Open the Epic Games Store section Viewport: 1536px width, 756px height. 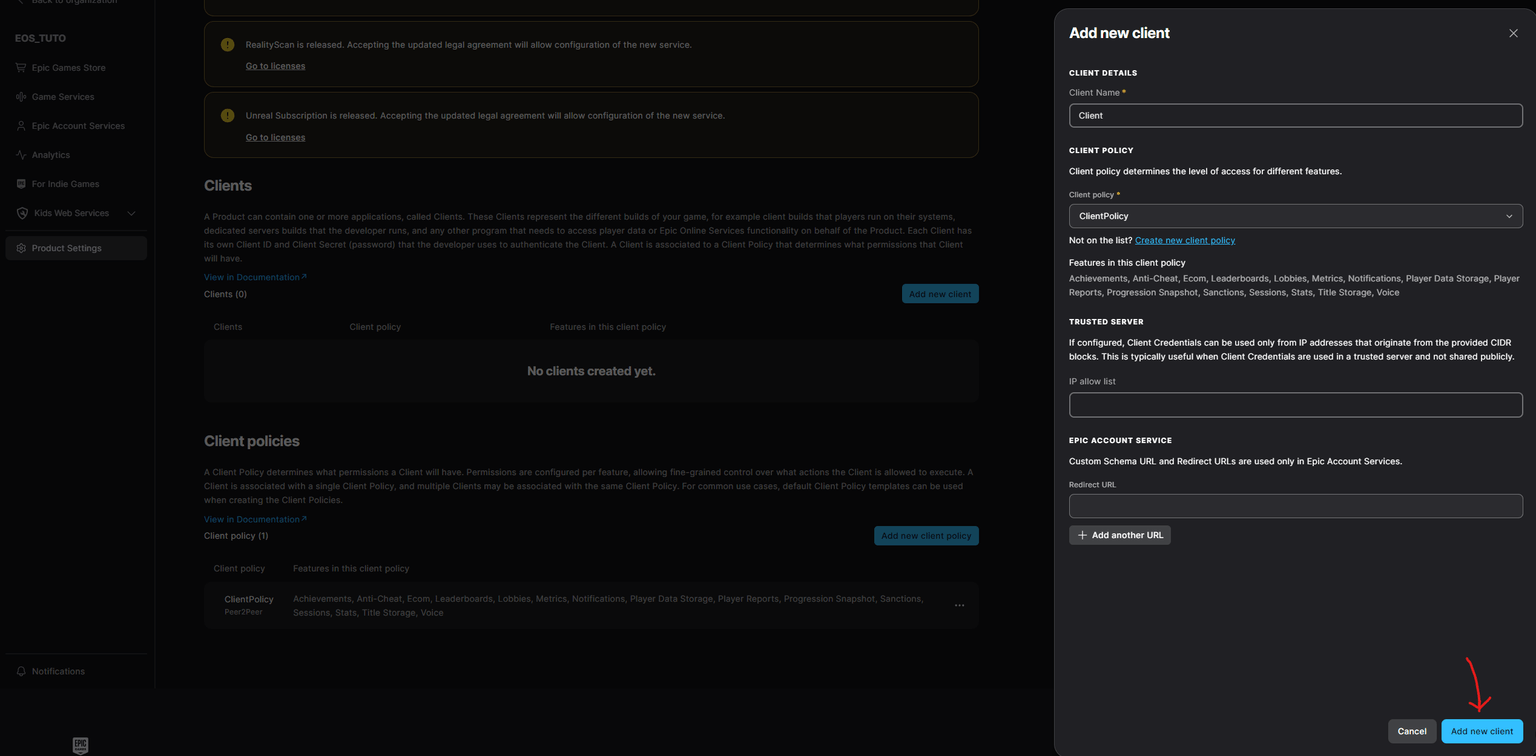click(69, 67)
